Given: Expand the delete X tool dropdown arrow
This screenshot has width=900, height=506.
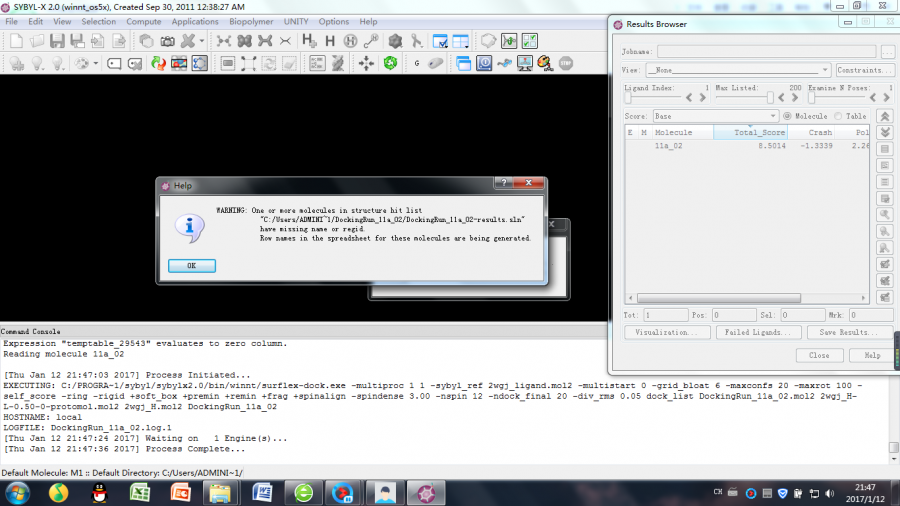Looking at the screenshot, I should coord(201,41).
